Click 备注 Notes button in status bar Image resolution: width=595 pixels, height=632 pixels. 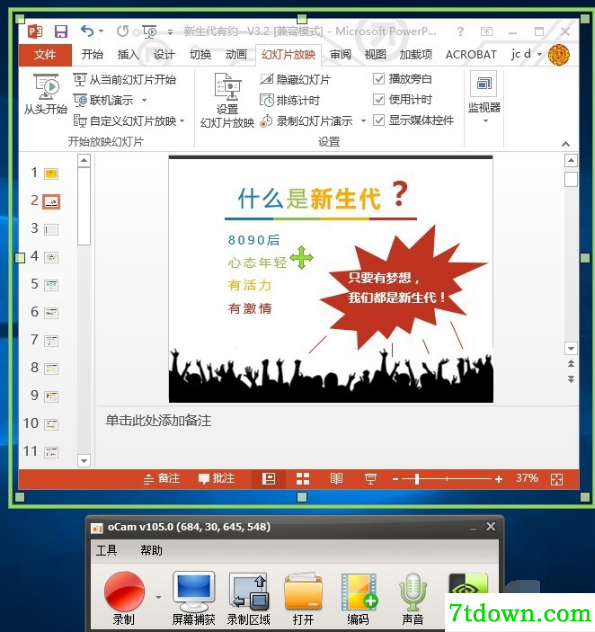[x=162, y=478]
